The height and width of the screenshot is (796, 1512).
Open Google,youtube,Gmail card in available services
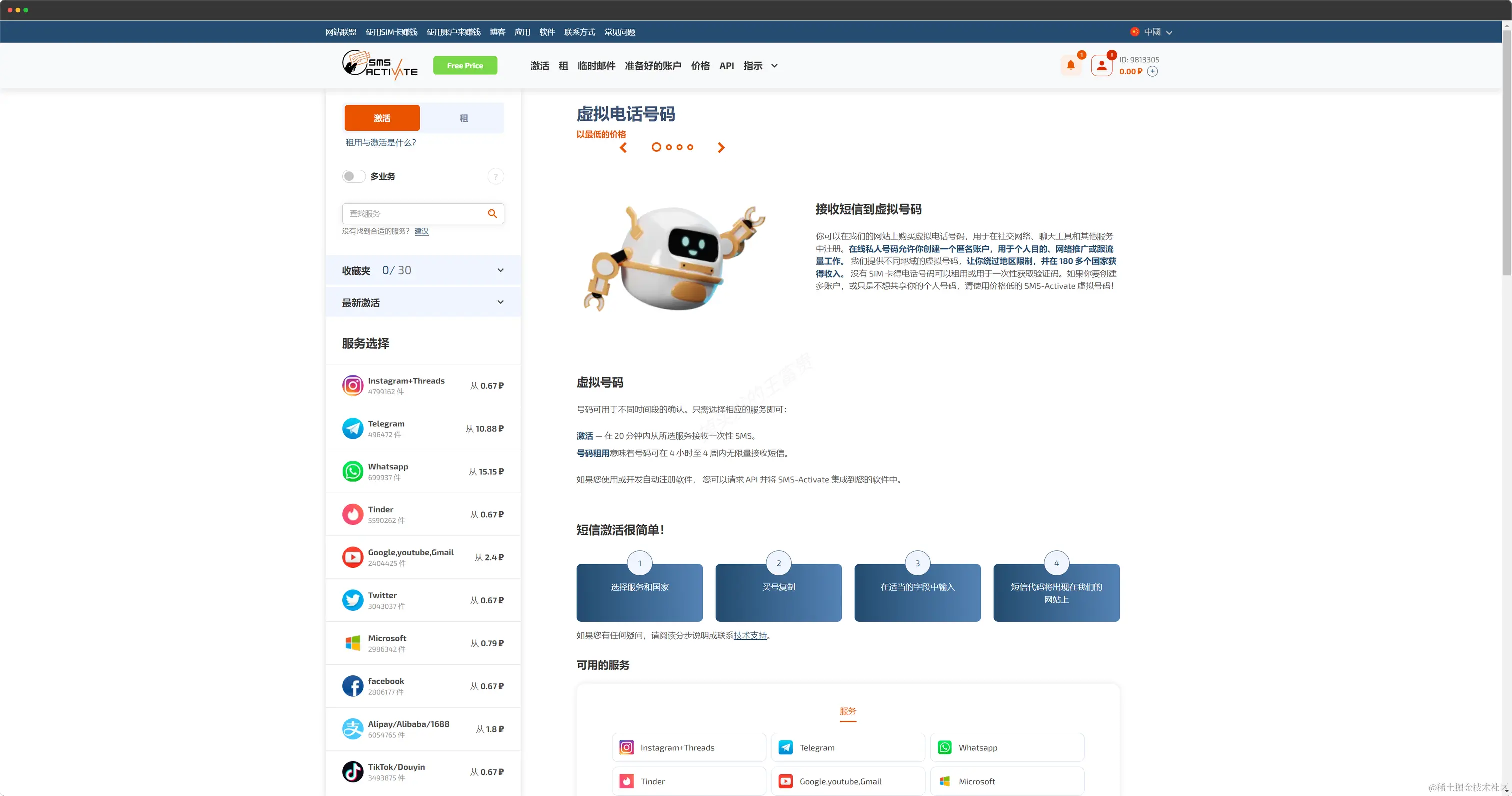pos(848,781)
